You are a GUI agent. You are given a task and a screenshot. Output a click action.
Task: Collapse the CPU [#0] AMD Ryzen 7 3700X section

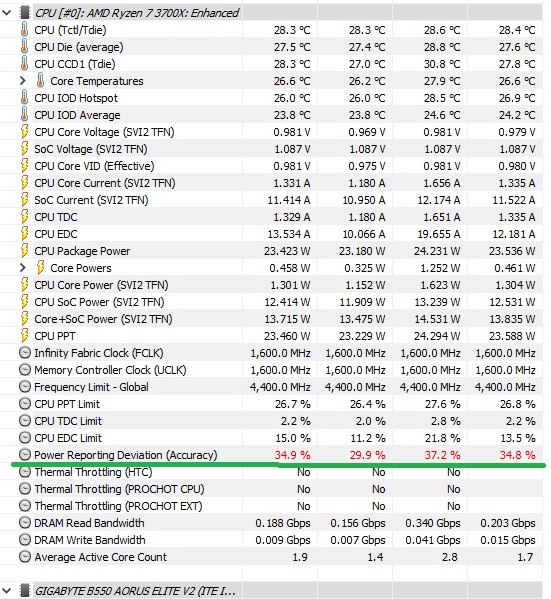(x=6, y=13)
